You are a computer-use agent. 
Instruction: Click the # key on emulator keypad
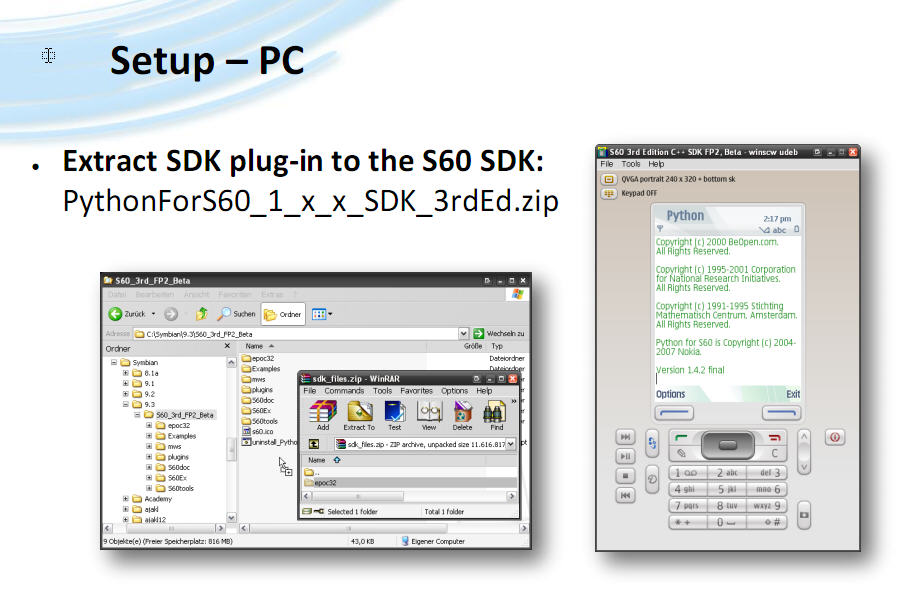tap(767, 522)
